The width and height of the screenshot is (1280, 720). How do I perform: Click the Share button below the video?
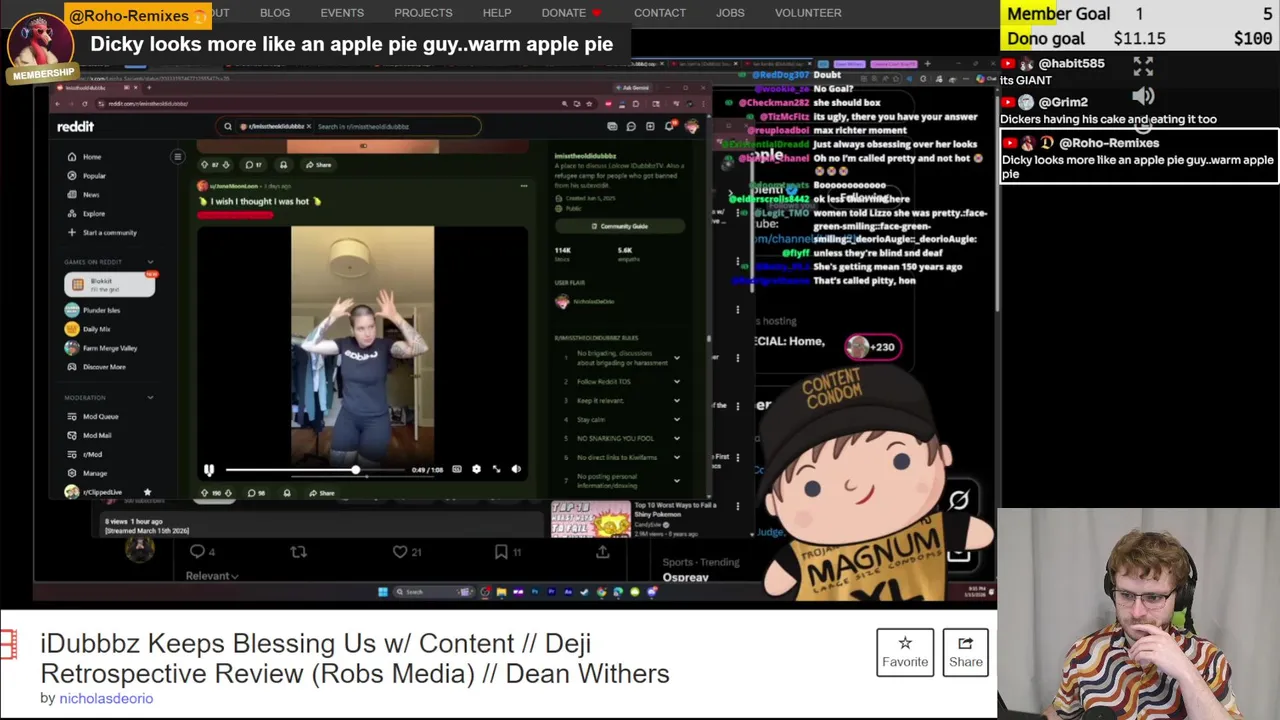point(965,652)
